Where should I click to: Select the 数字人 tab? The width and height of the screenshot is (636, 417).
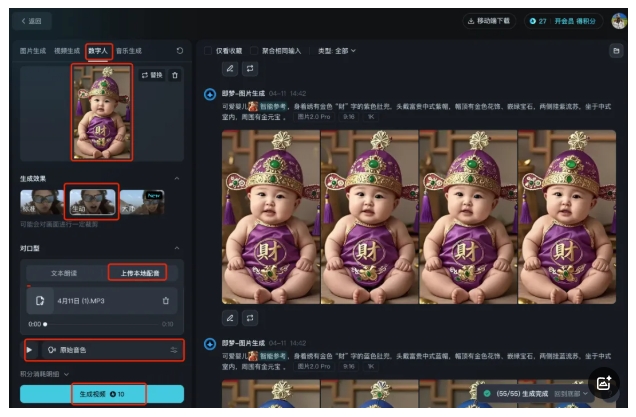point(98,51)
